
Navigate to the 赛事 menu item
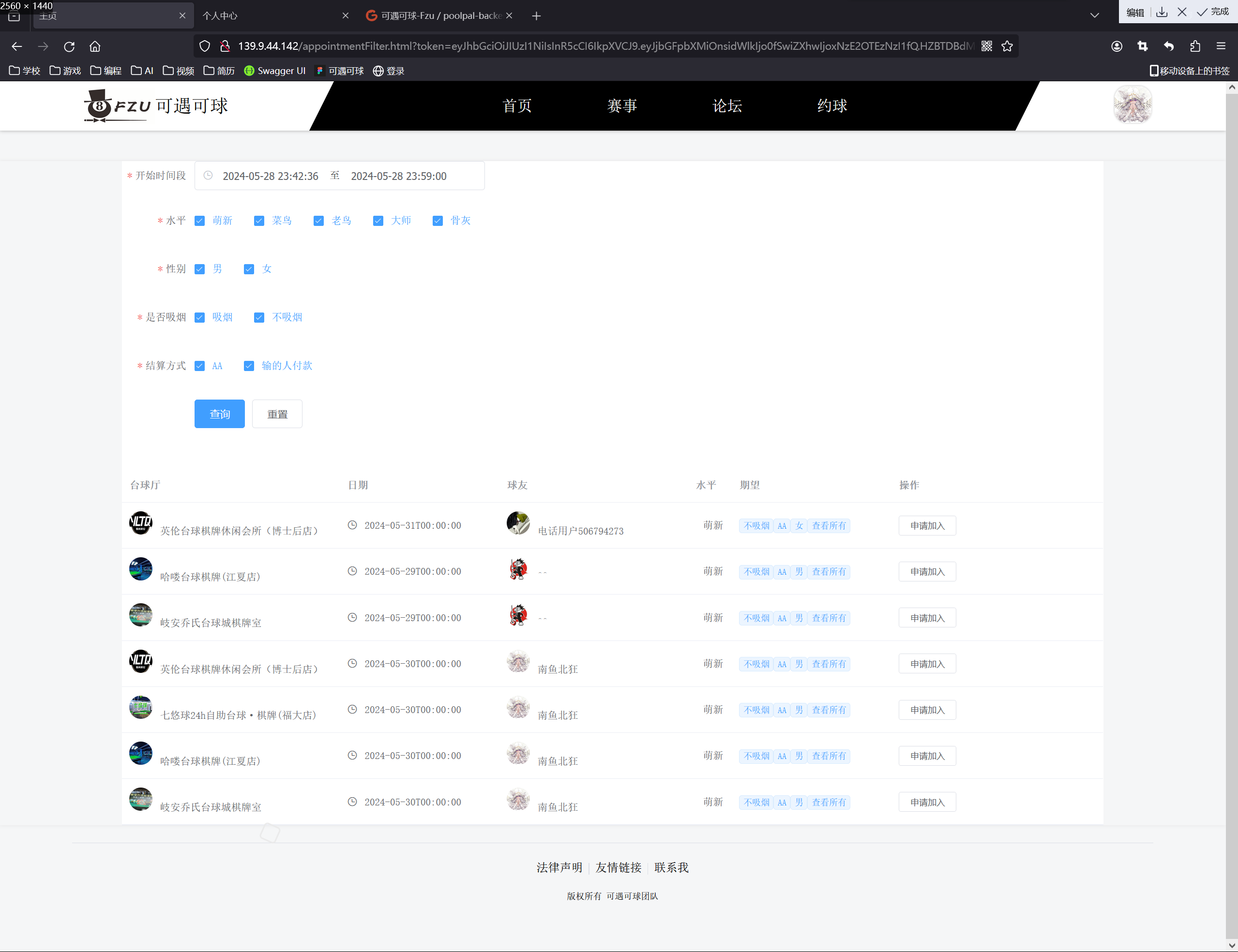(622, 106)
